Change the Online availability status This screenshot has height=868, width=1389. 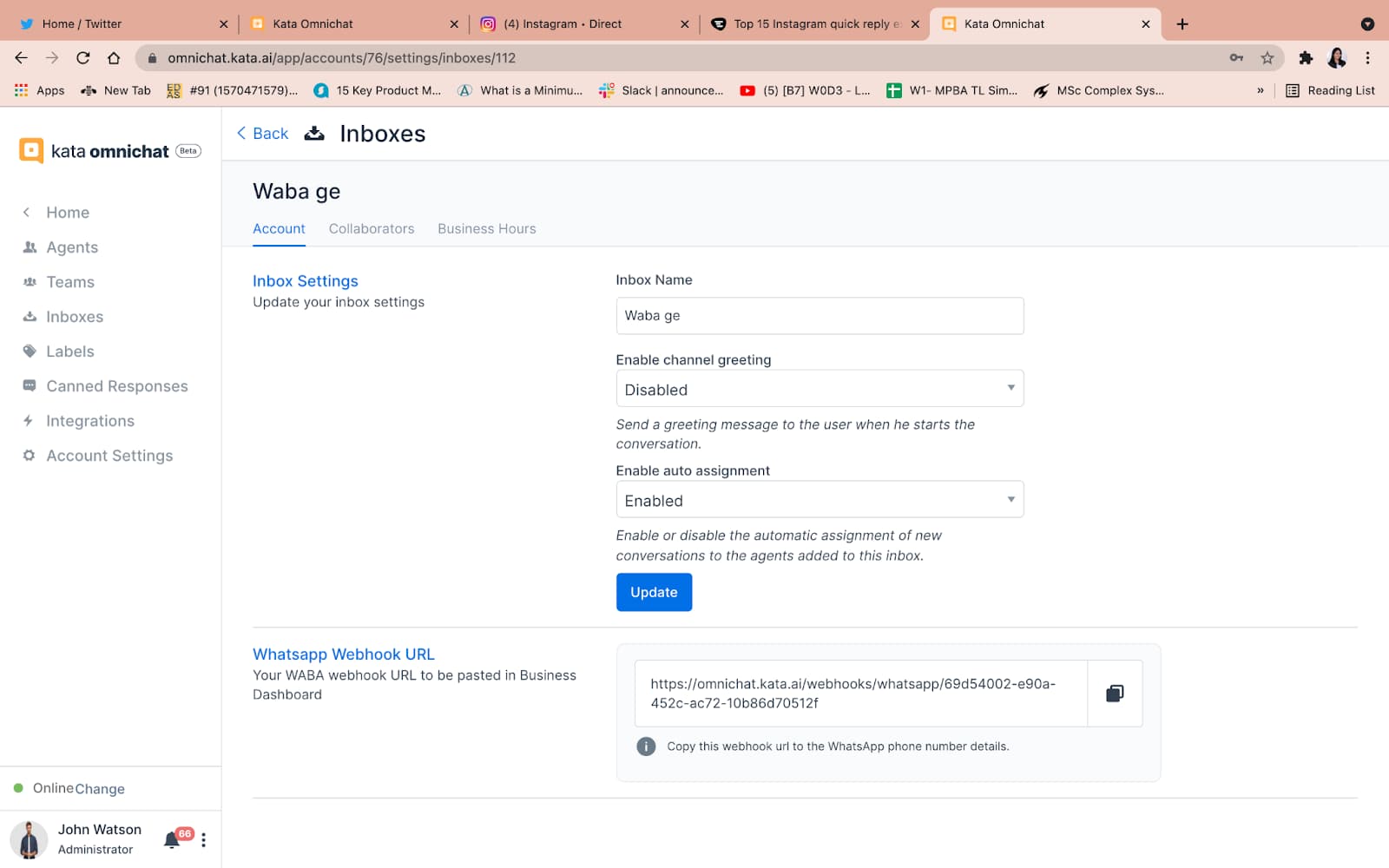100,789
